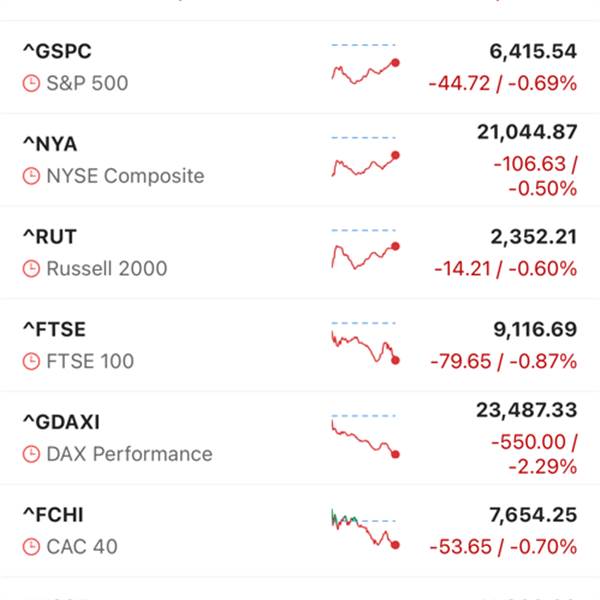Click the clock icon beside FTSE 100

point(31,361)
